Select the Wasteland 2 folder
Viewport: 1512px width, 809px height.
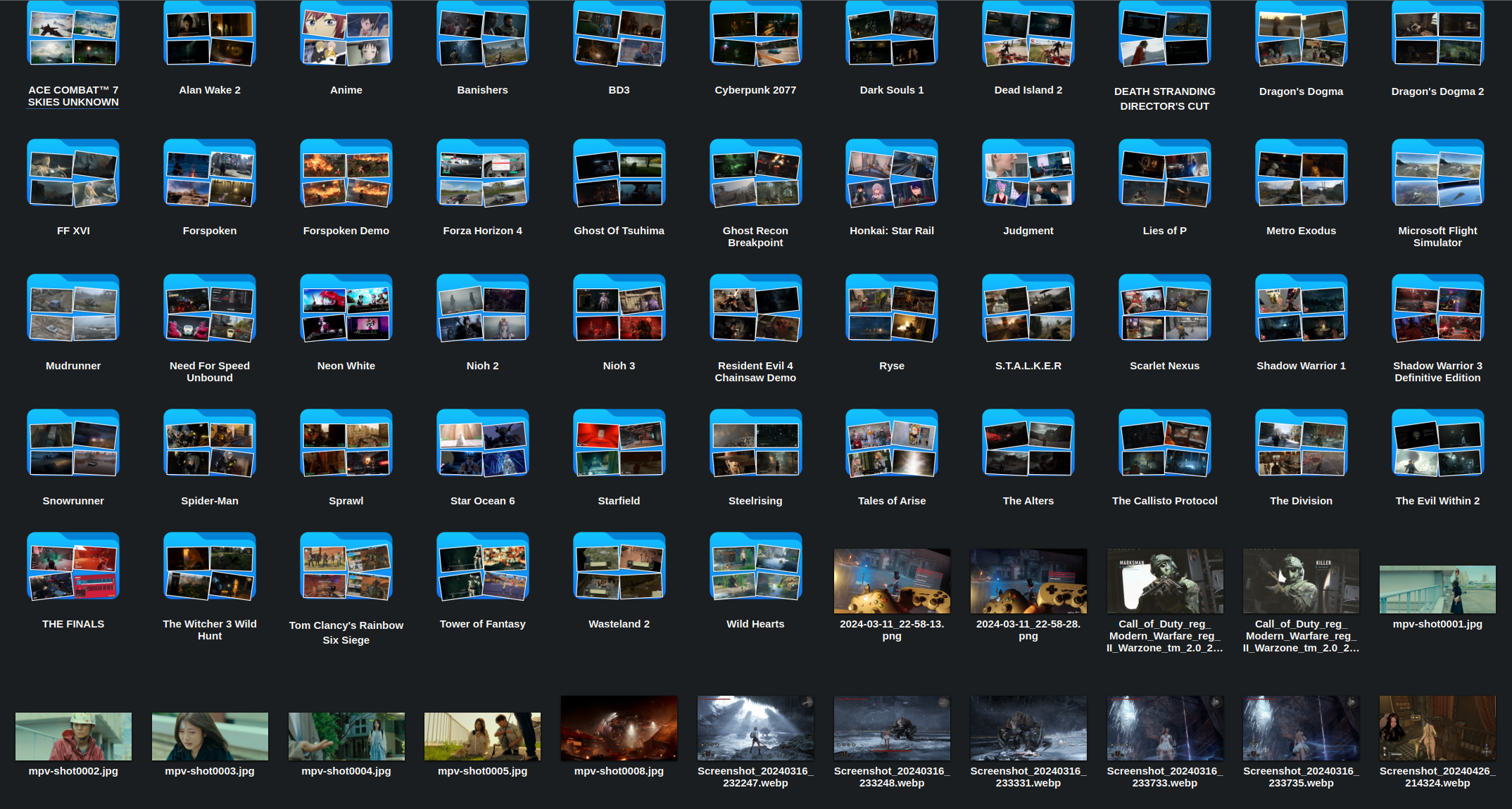point(619,566)
